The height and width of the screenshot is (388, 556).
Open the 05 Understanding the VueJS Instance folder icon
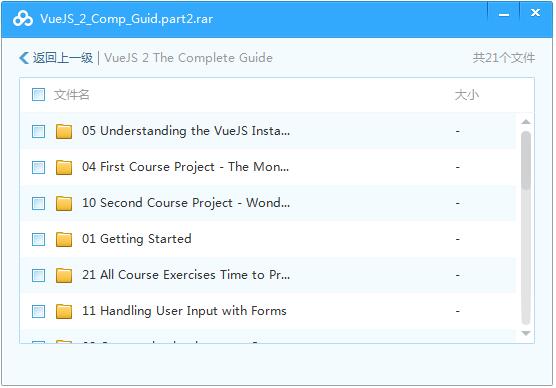coord(64,131)
